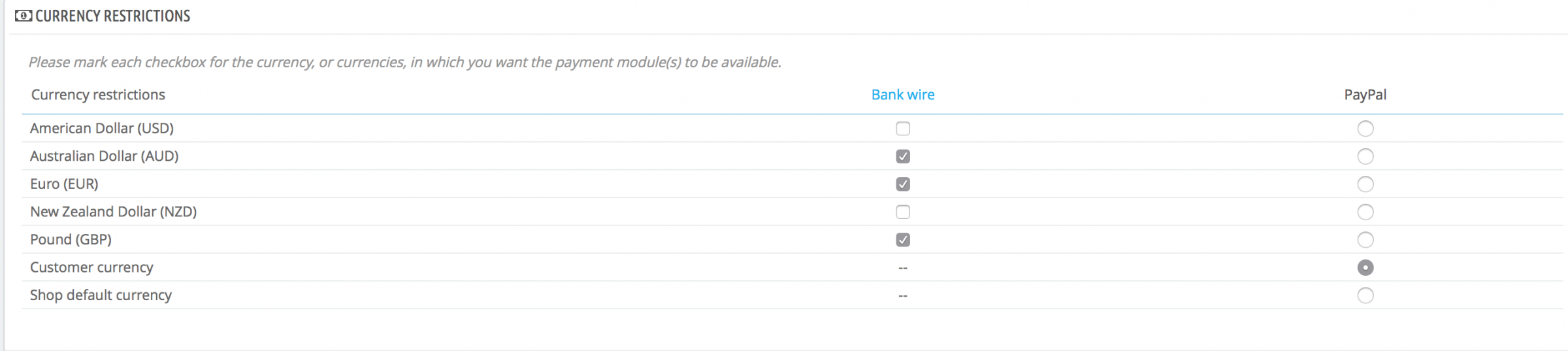Click the CURRENCY RESTRICTIONS panel heading
This screenshot has height=351, width=1568.
point(112,16)
